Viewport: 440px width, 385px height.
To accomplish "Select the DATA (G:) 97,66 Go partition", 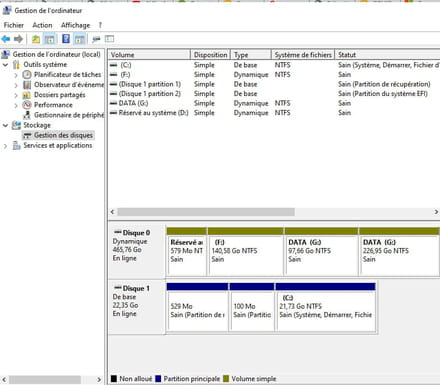I will [321, 252].
